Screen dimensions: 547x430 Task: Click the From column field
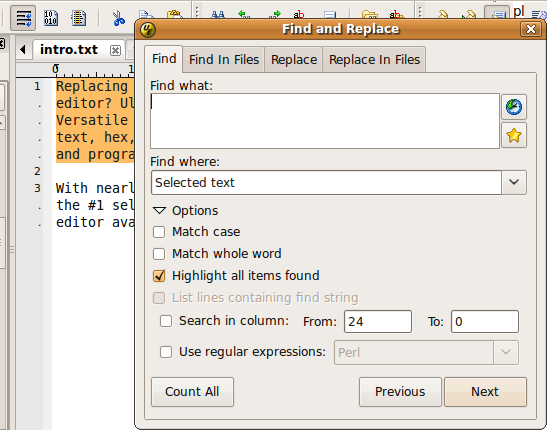click(378, 322)
